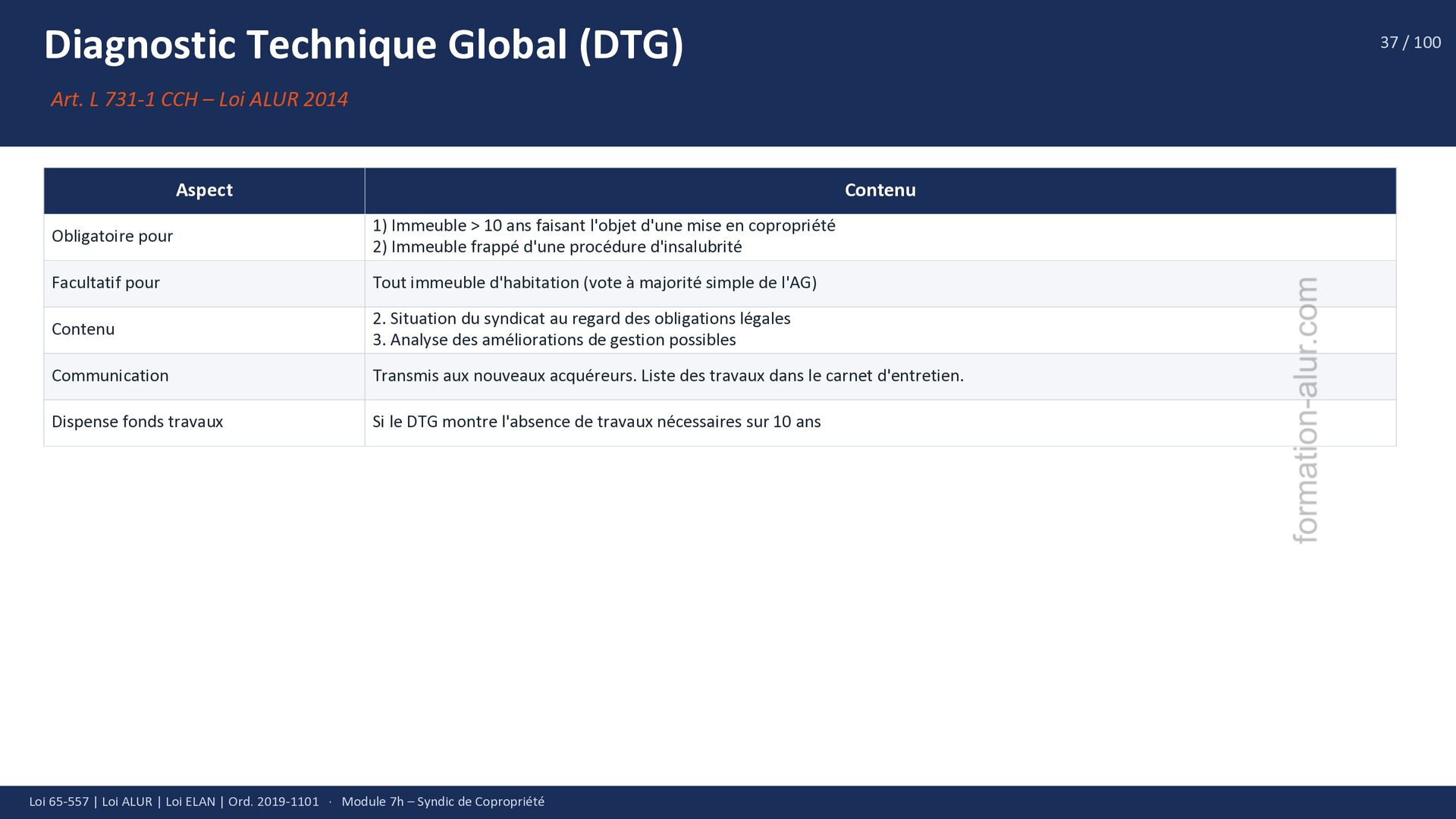This screenshot has width=1456, height=819.
Task: Click text about immeuble over 10 ans
Action: point(603,225)
